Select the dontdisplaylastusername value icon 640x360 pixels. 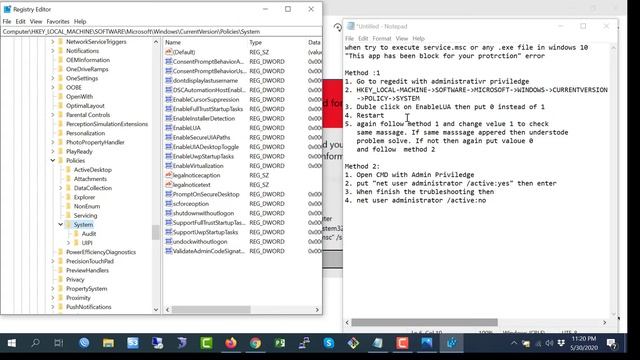click(x=169, y=80)
